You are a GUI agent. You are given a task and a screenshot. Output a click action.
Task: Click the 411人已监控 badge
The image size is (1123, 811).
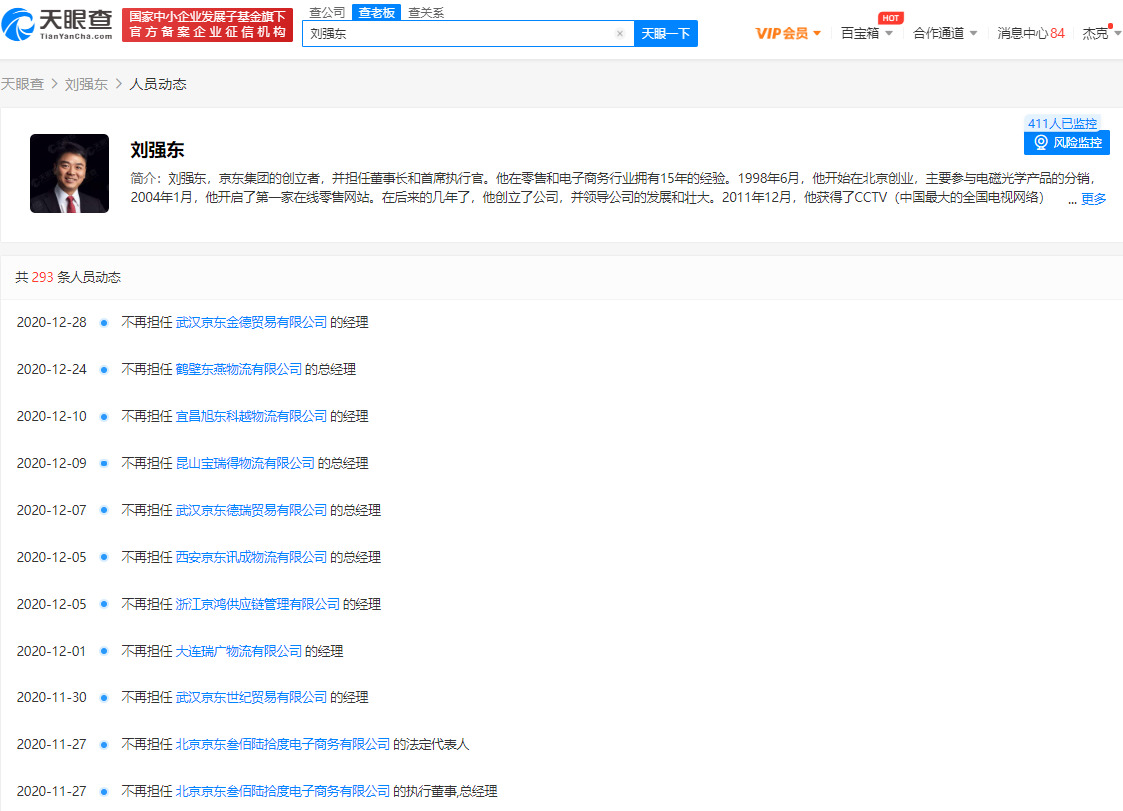click(1062, 123)
